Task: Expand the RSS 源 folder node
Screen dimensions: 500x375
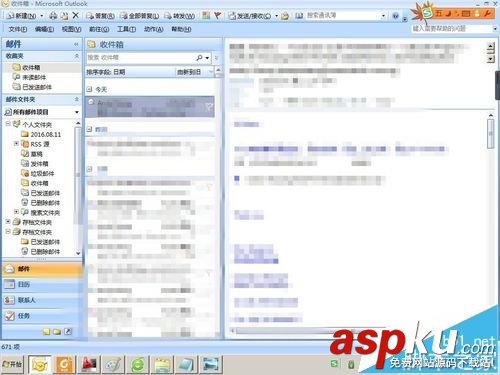Action: tap(16, 144)
